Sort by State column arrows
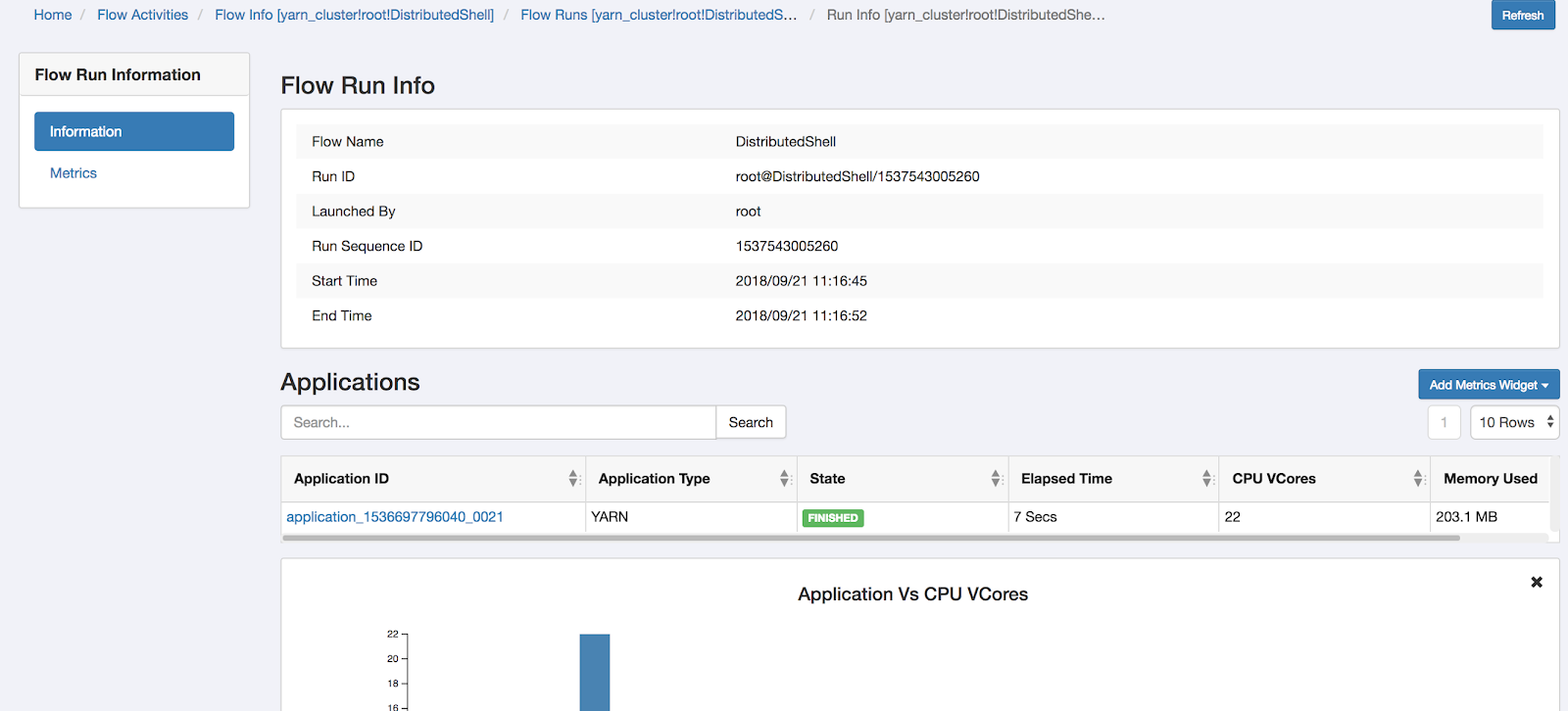Image resolution: width=1568 pixels, height=711 pixels. point(996,479)
